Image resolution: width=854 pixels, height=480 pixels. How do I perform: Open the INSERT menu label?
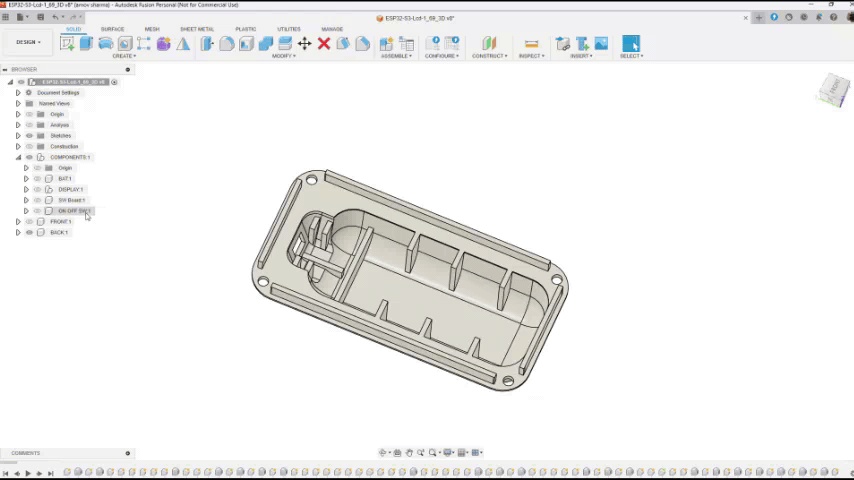(x=581, y=56)
